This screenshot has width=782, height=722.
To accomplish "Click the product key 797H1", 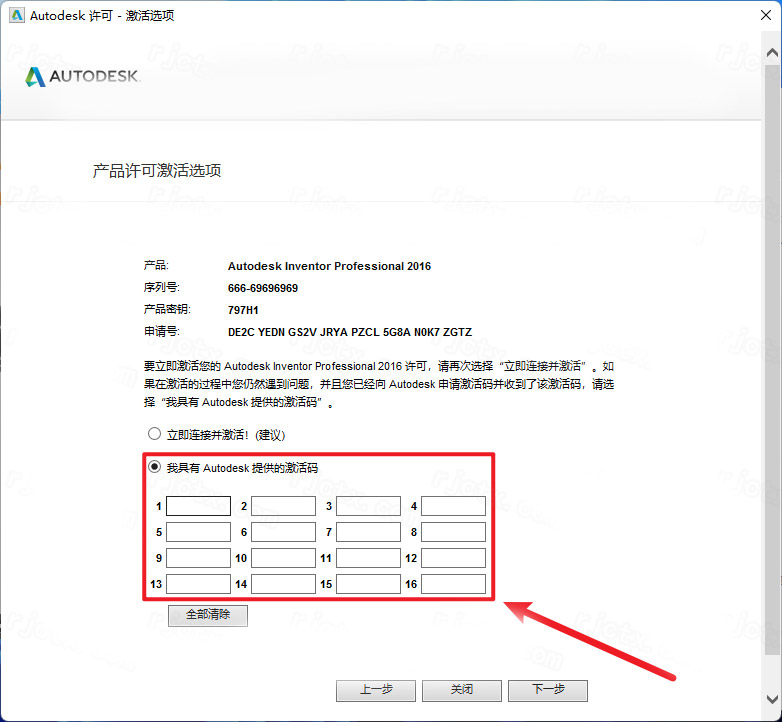I will click(x=243, y=310).
